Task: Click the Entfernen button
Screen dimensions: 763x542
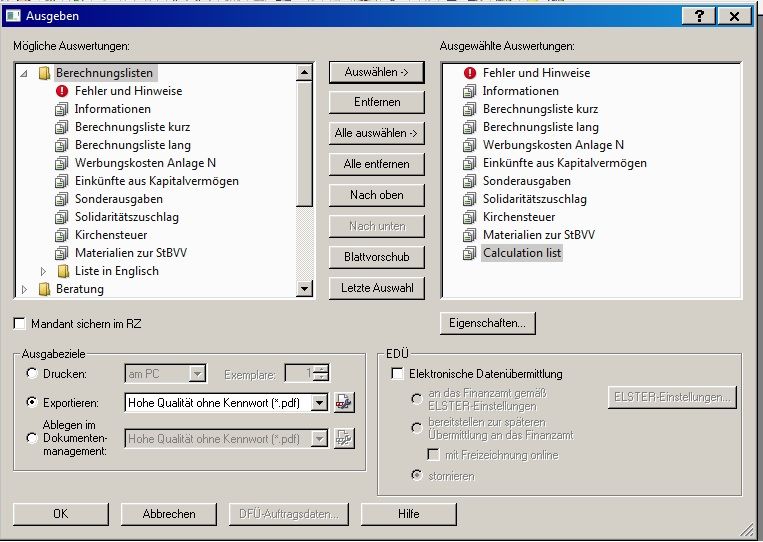Action: (x=377, y=102)
